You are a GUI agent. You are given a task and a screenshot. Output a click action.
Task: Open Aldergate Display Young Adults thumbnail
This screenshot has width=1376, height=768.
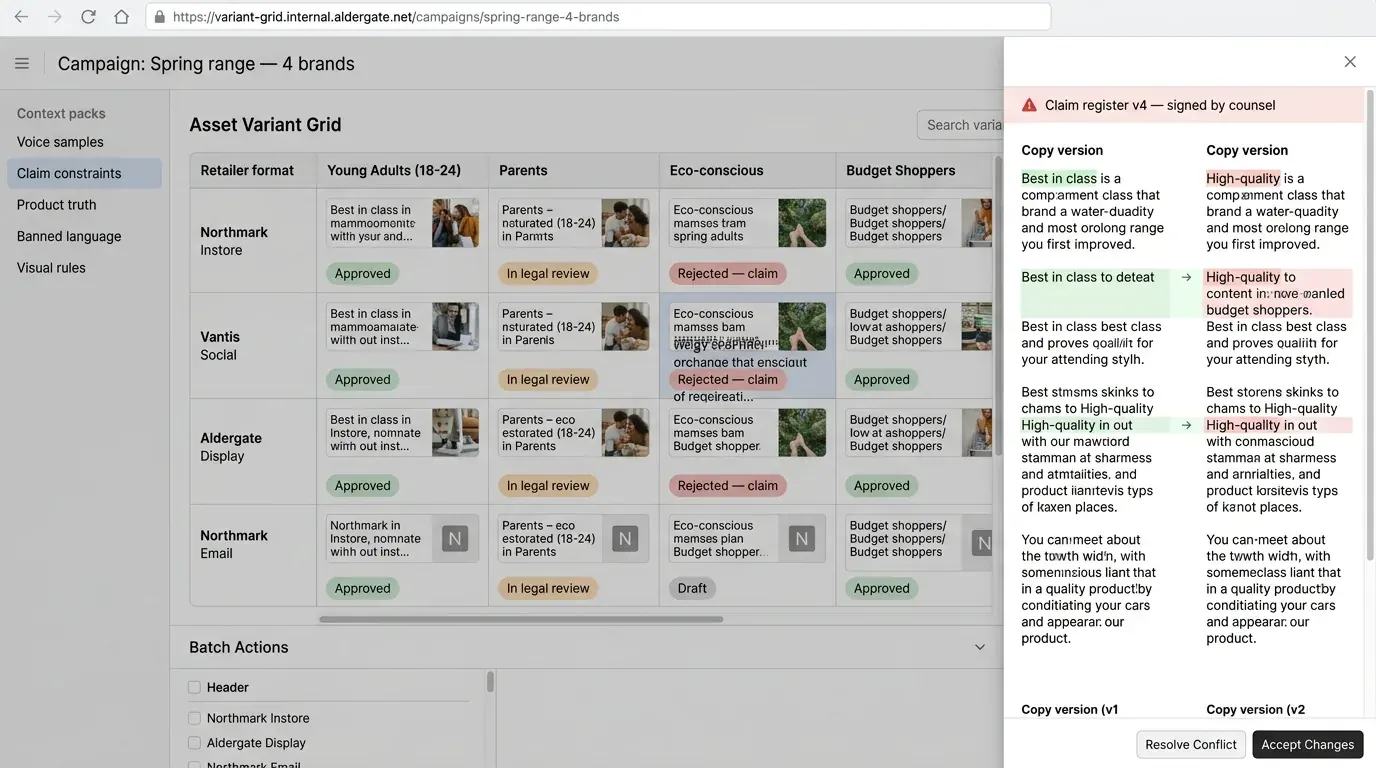coord(455,433)
